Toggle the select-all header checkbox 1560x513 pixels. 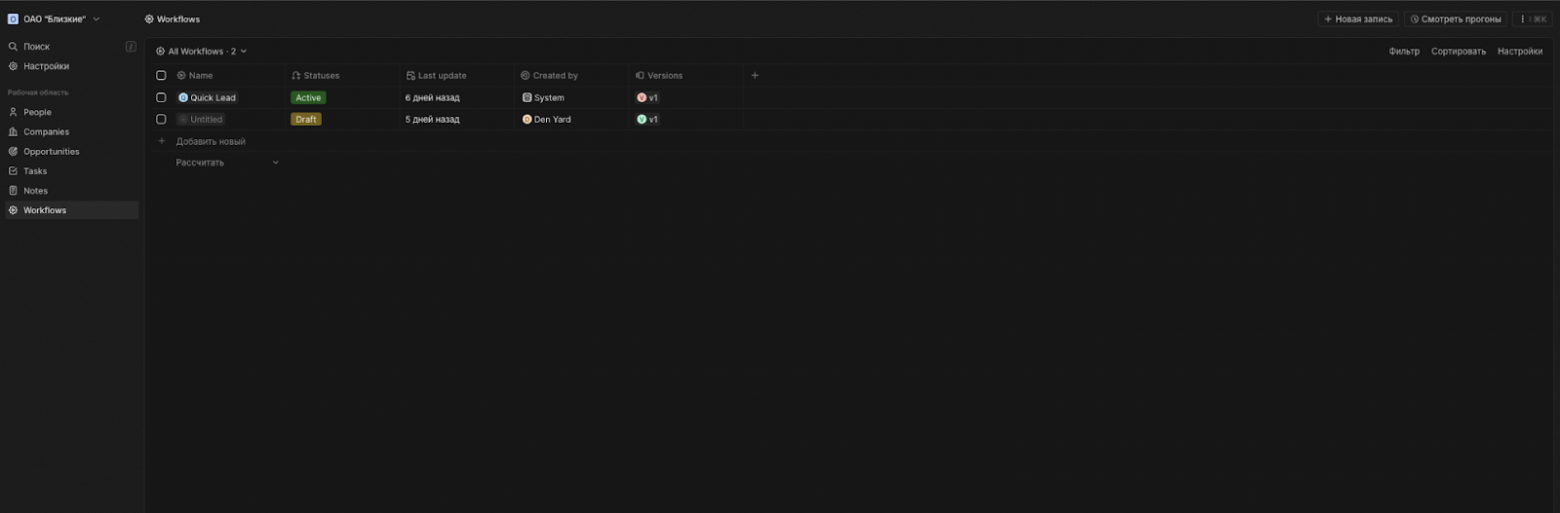161,76
